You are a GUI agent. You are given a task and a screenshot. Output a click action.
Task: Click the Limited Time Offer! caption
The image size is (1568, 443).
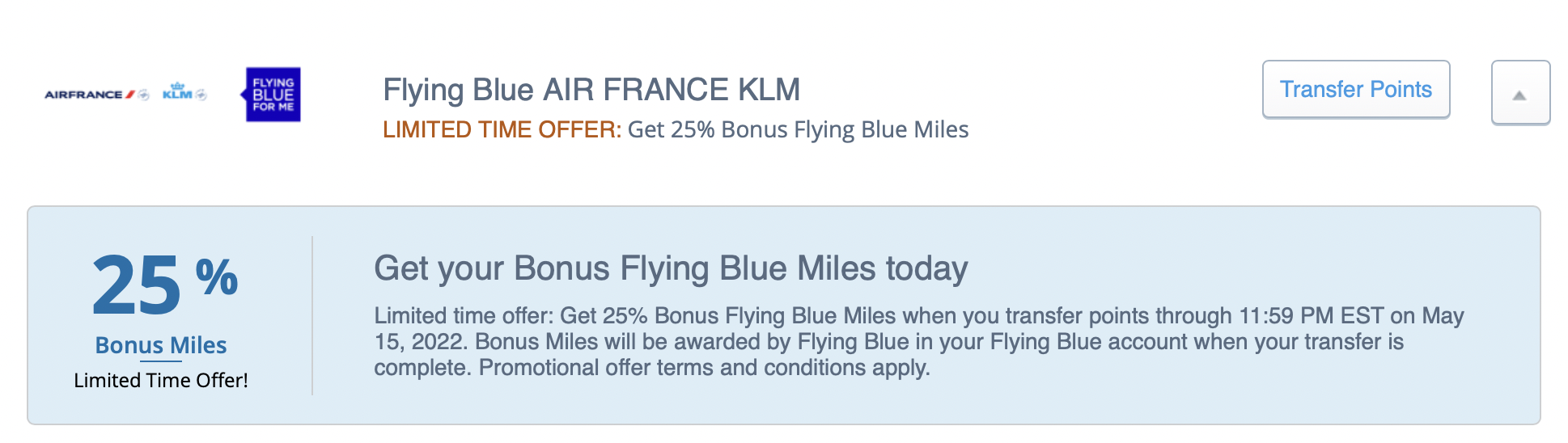(161, 381)
